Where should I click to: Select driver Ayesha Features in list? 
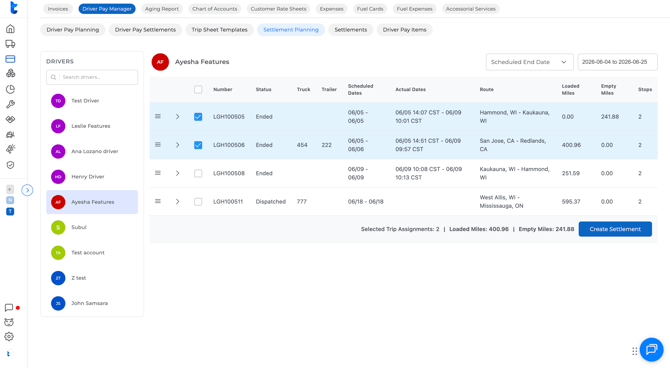tap(92, 202)
